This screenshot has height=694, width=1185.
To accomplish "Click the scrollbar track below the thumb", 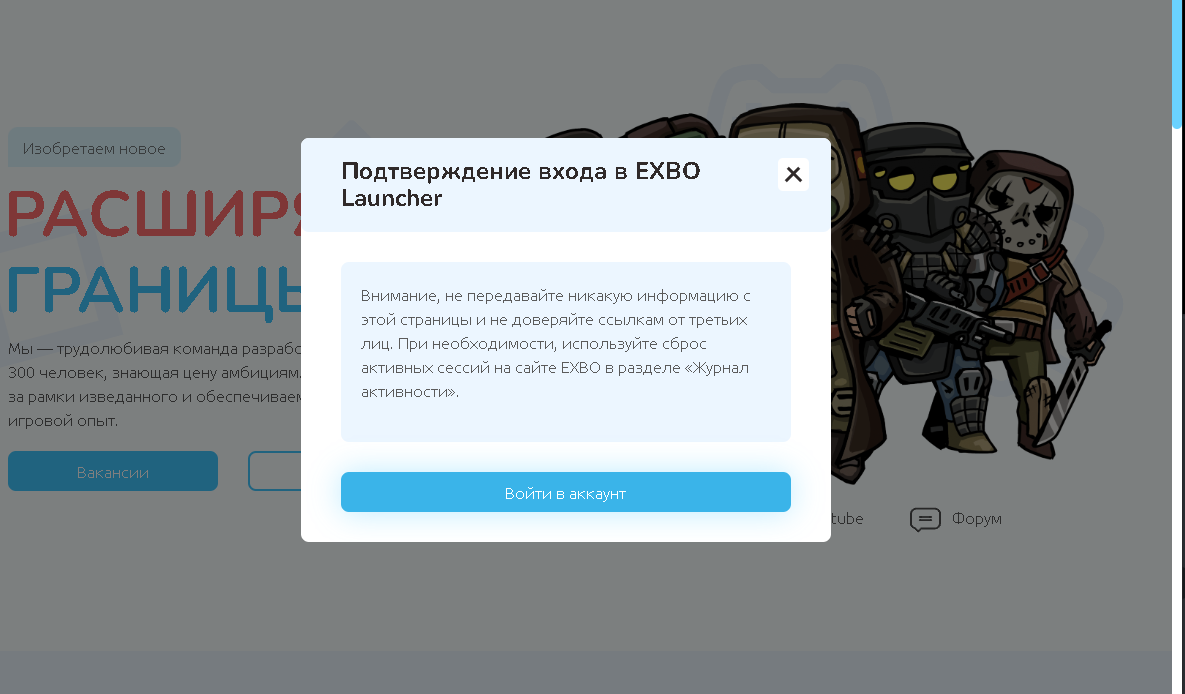I will [1177, 408].
